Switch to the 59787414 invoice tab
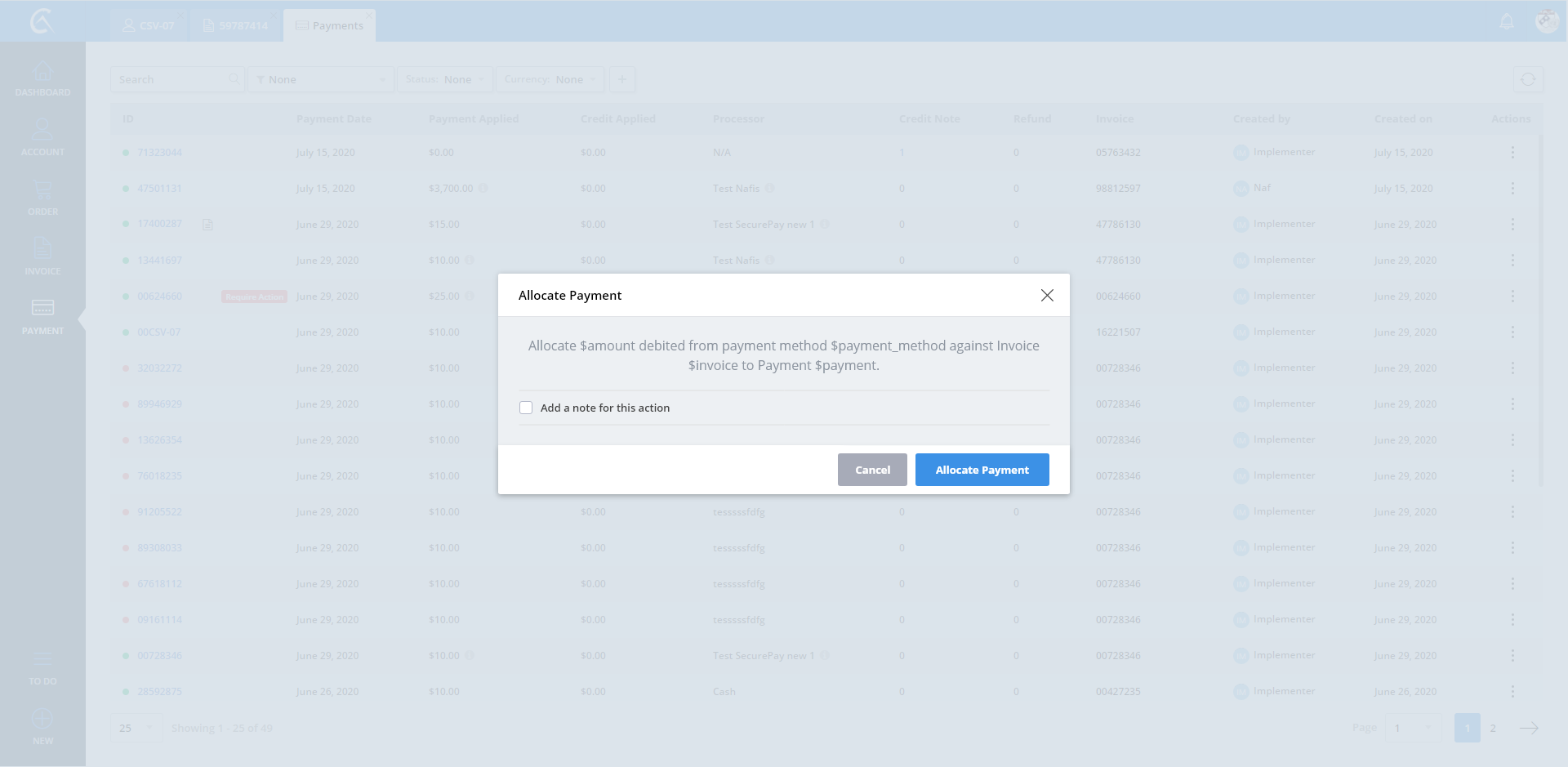1568x767 pixels. click(235, 26)
